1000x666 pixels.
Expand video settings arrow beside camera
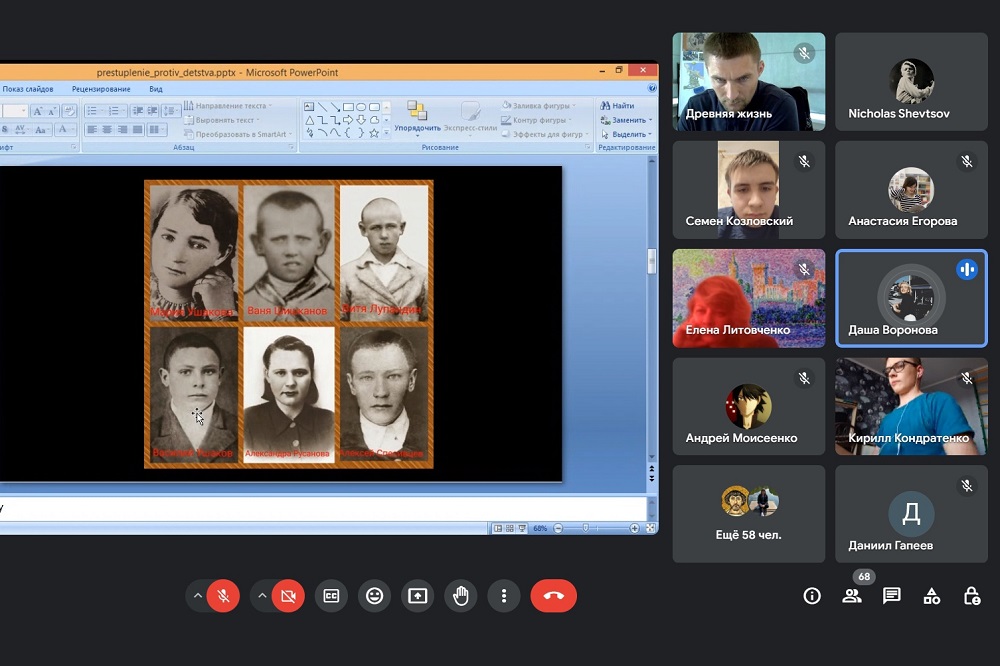click(x=262, y=596)
